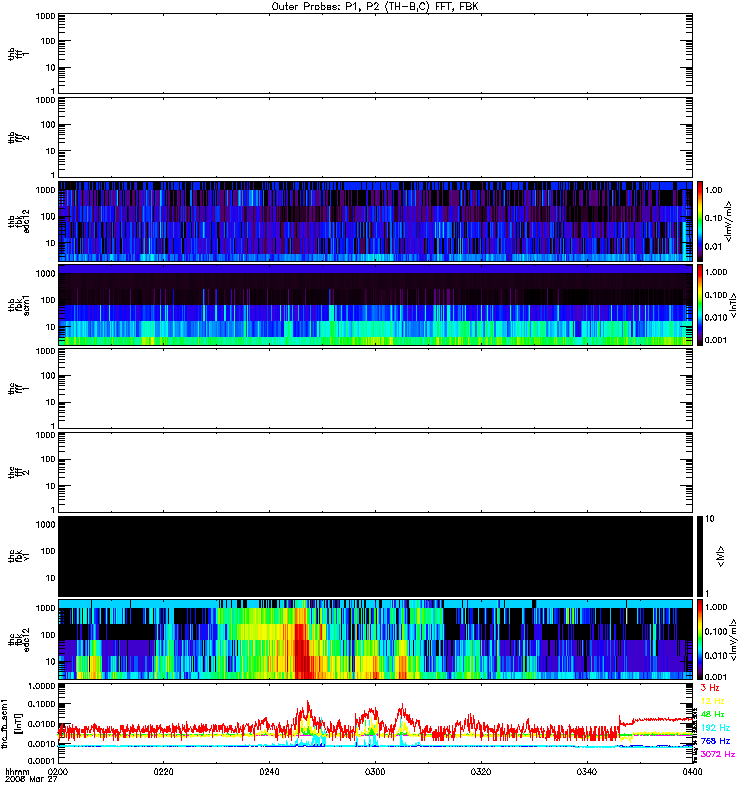The height and width of the screenshot is (800, 750).
Task: Click the thc fbk v1 black color bar
Action: click(700, 556)
